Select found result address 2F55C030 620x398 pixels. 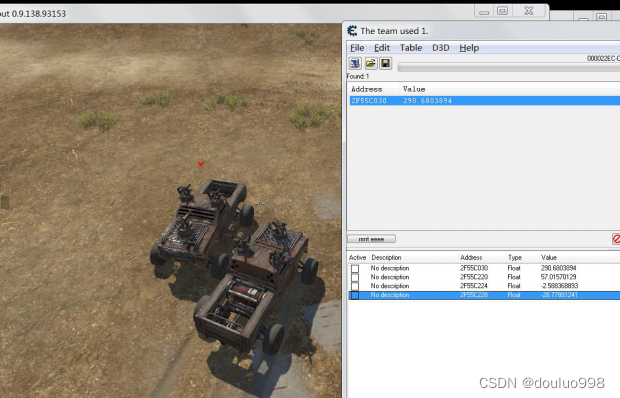click(369, 101)
